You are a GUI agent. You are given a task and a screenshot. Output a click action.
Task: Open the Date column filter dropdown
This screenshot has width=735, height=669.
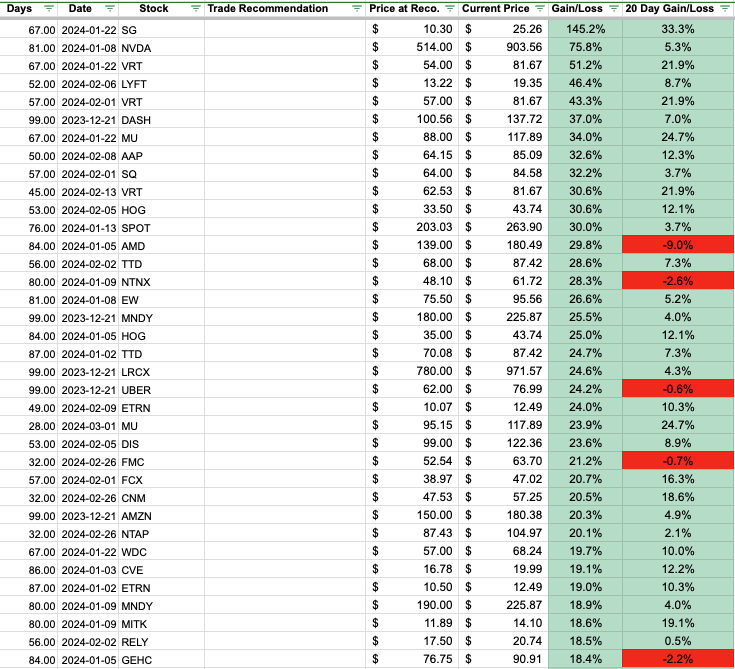[x=110, y=8]
